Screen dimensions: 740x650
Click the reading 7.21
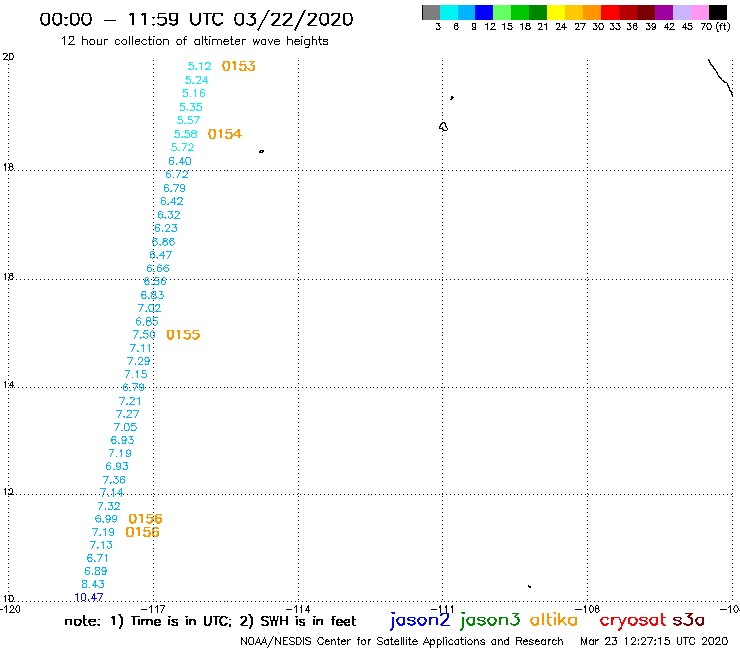click(130, 401)
